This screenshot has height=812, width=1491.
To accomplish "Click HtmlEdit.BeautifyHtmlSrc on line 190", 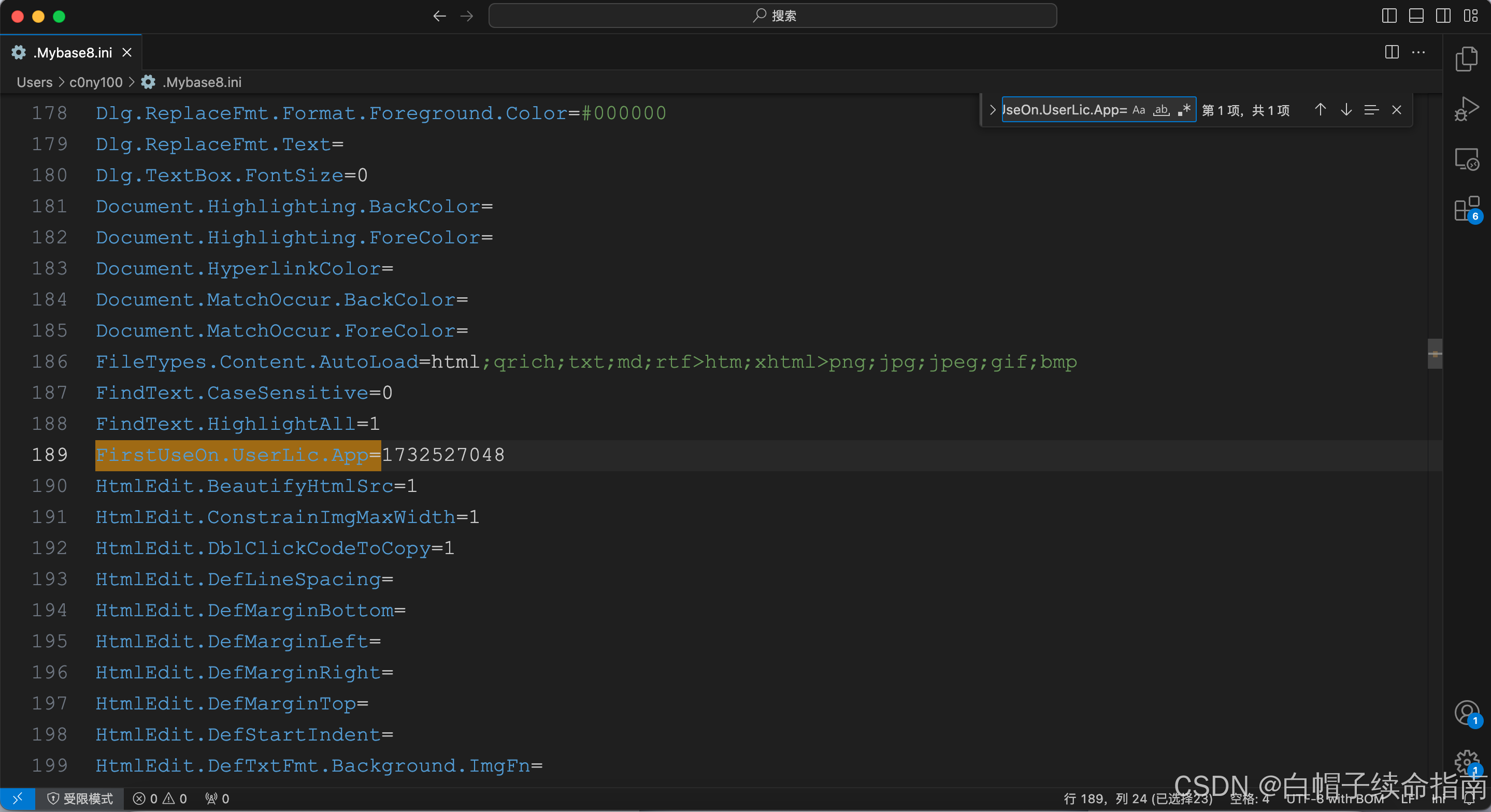I will 244,486.
